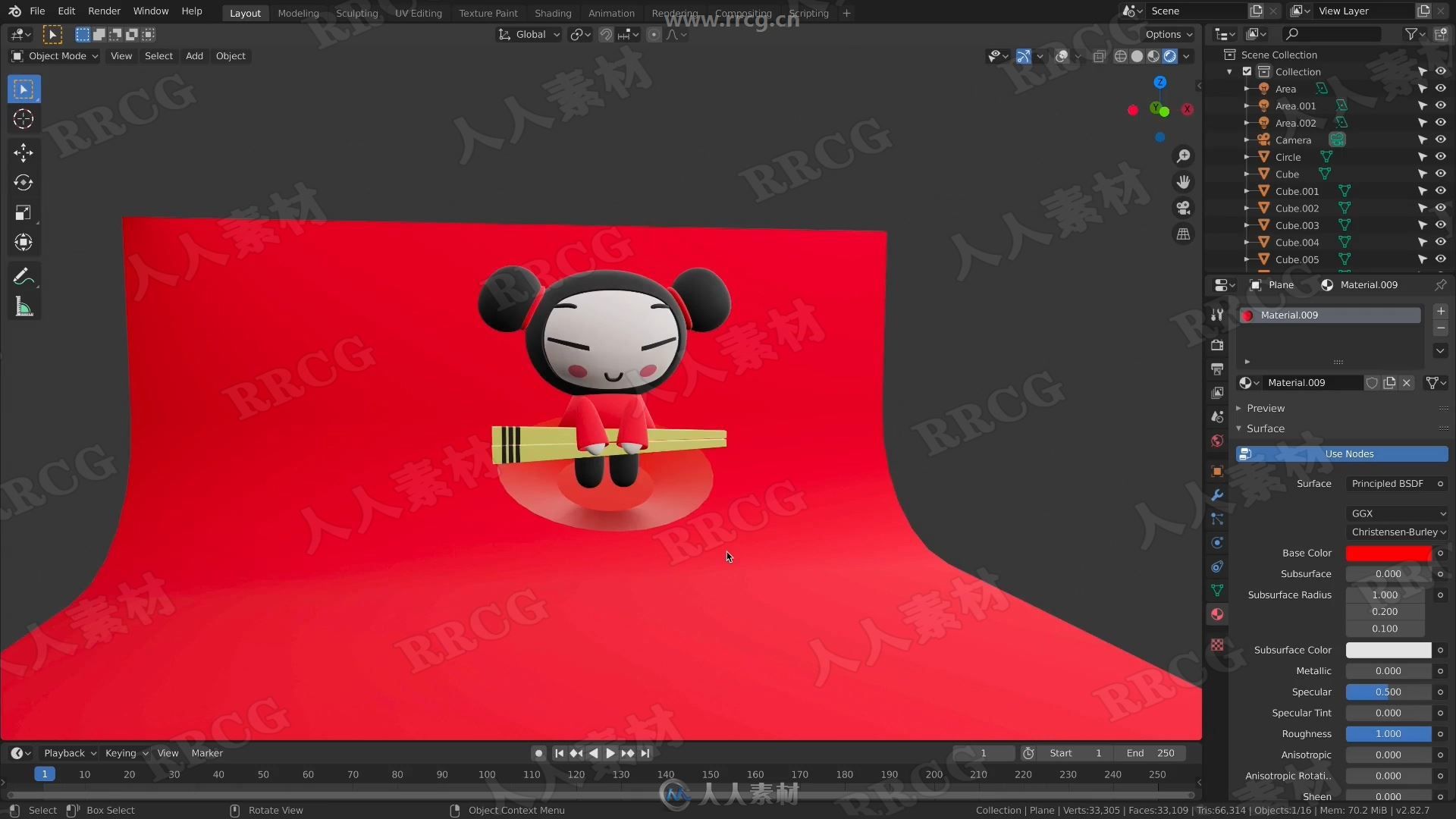Click Use Nodes button in material panel
1456x819 pixels.
coord(1349,453)
